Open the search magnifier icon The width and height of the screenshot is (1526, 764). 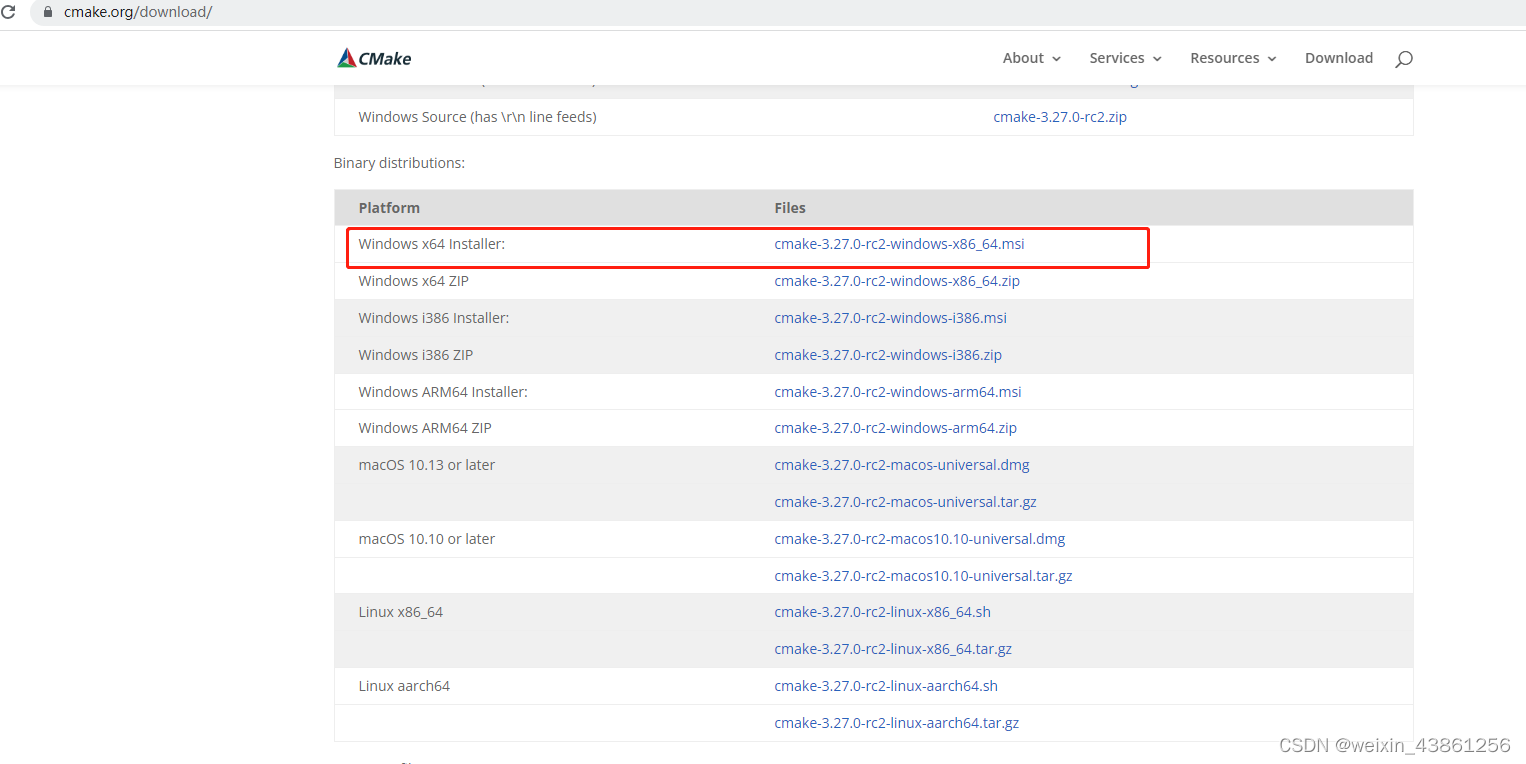[x=1404, y=59]
